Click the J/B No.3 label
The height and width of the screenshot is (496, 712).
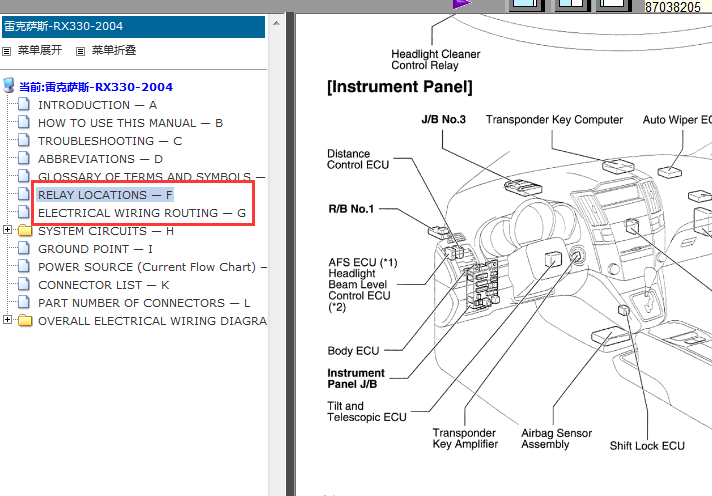click(444, 119)
